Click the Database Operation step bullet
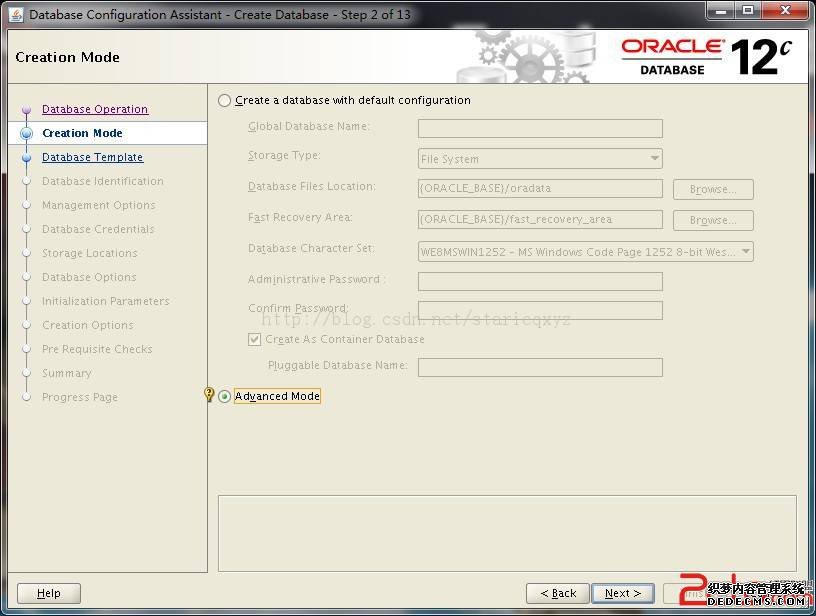The width and height of the screenshot is (816, 616). point(26,110)
